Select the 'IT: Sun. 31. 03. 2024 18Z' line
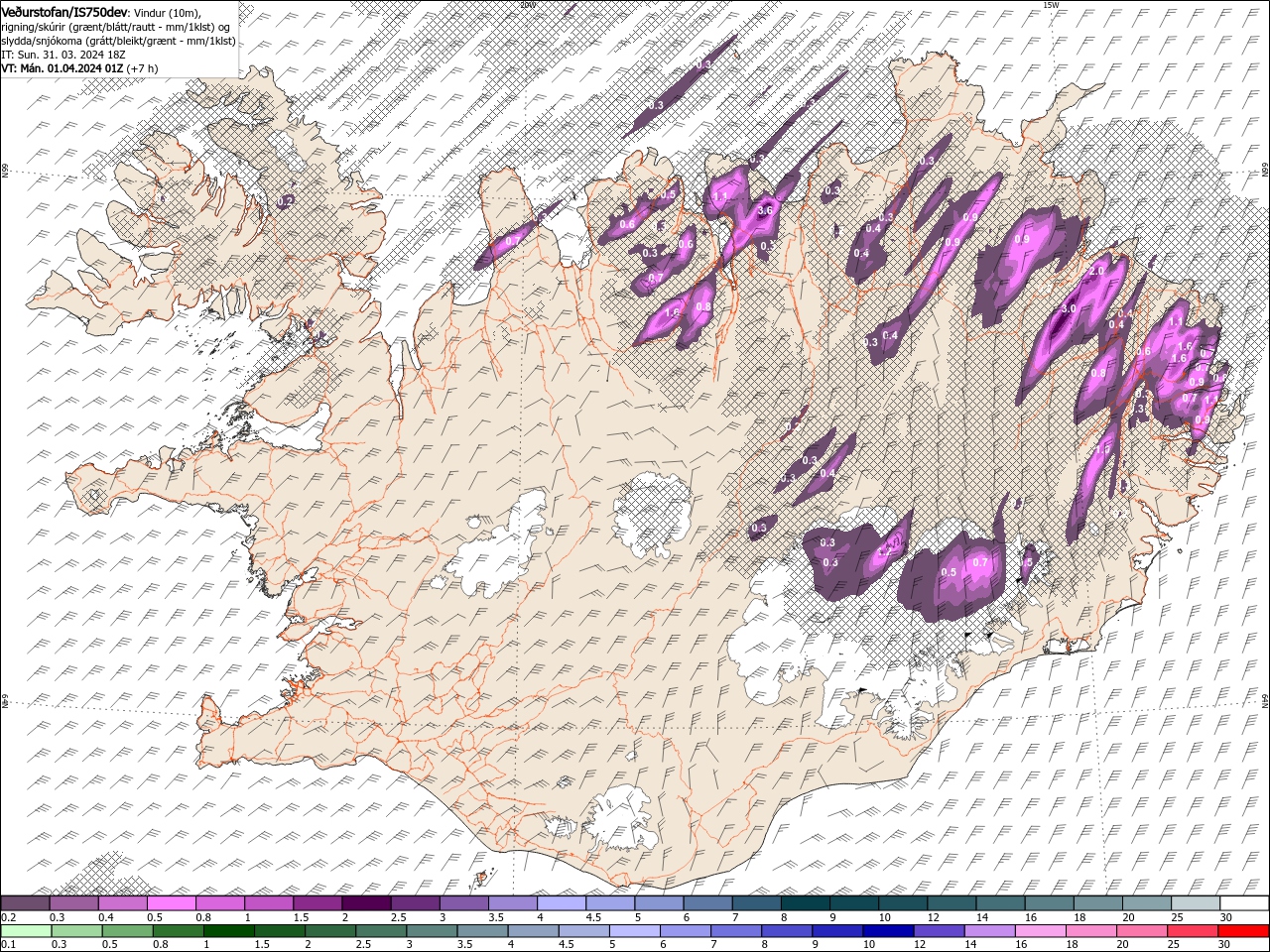1270x952 pixels. click(62, 55)
